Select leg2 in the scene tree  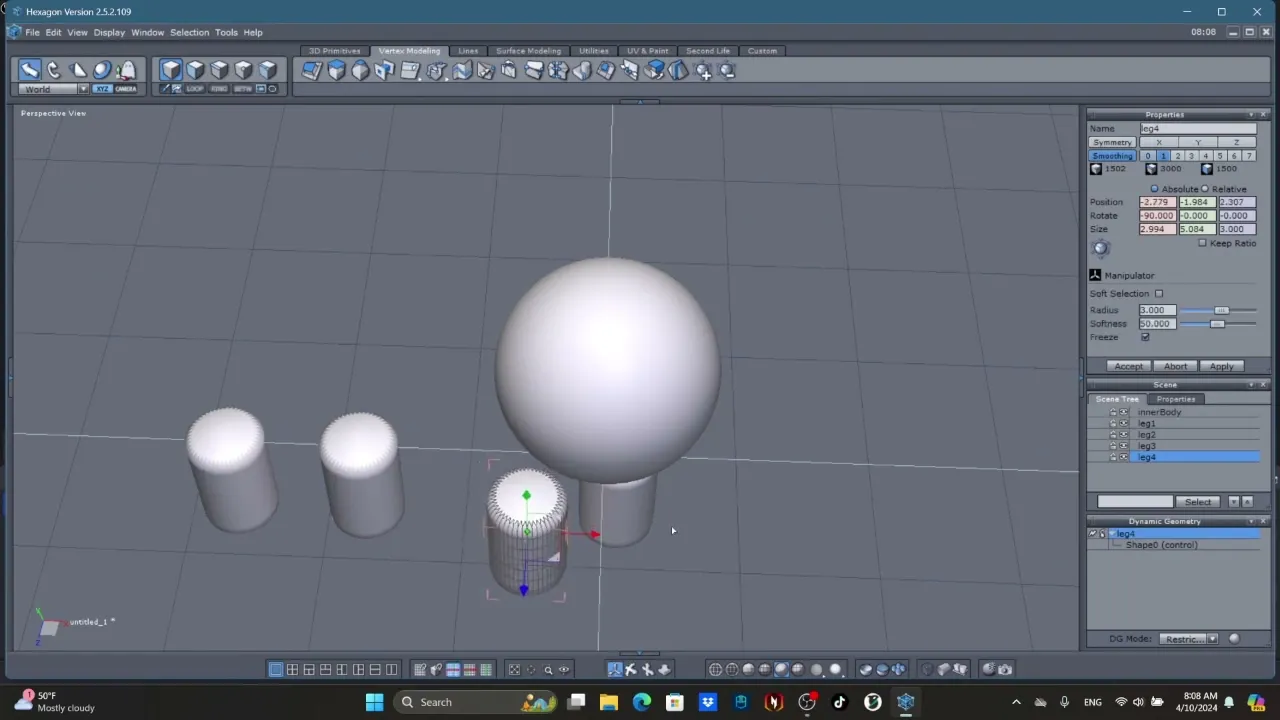pyautogui.click(x=1147, y=435)
